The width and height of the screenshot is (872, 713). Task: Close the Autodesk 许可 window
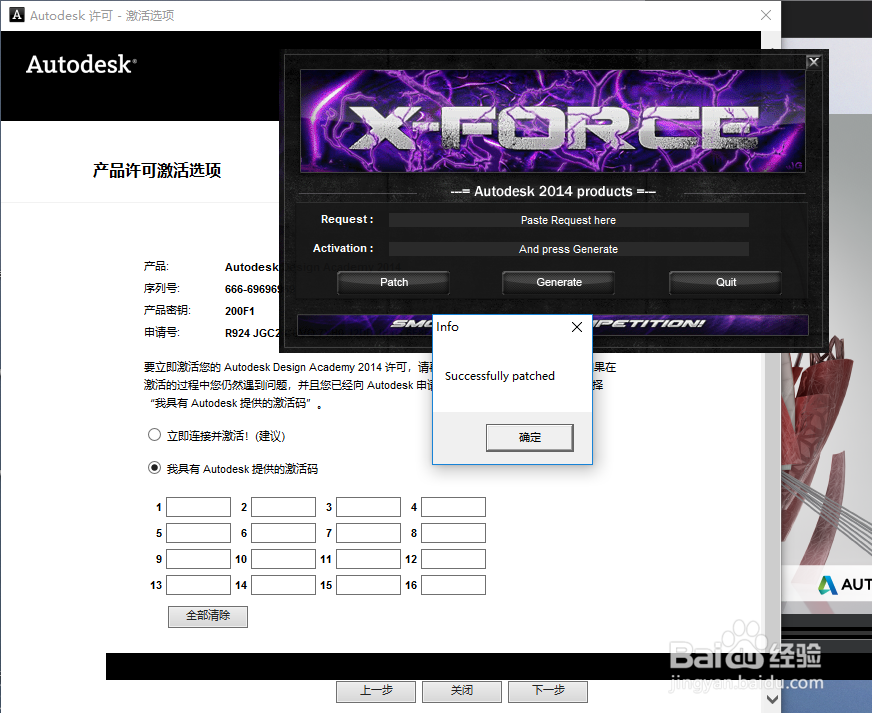point(766,15)
